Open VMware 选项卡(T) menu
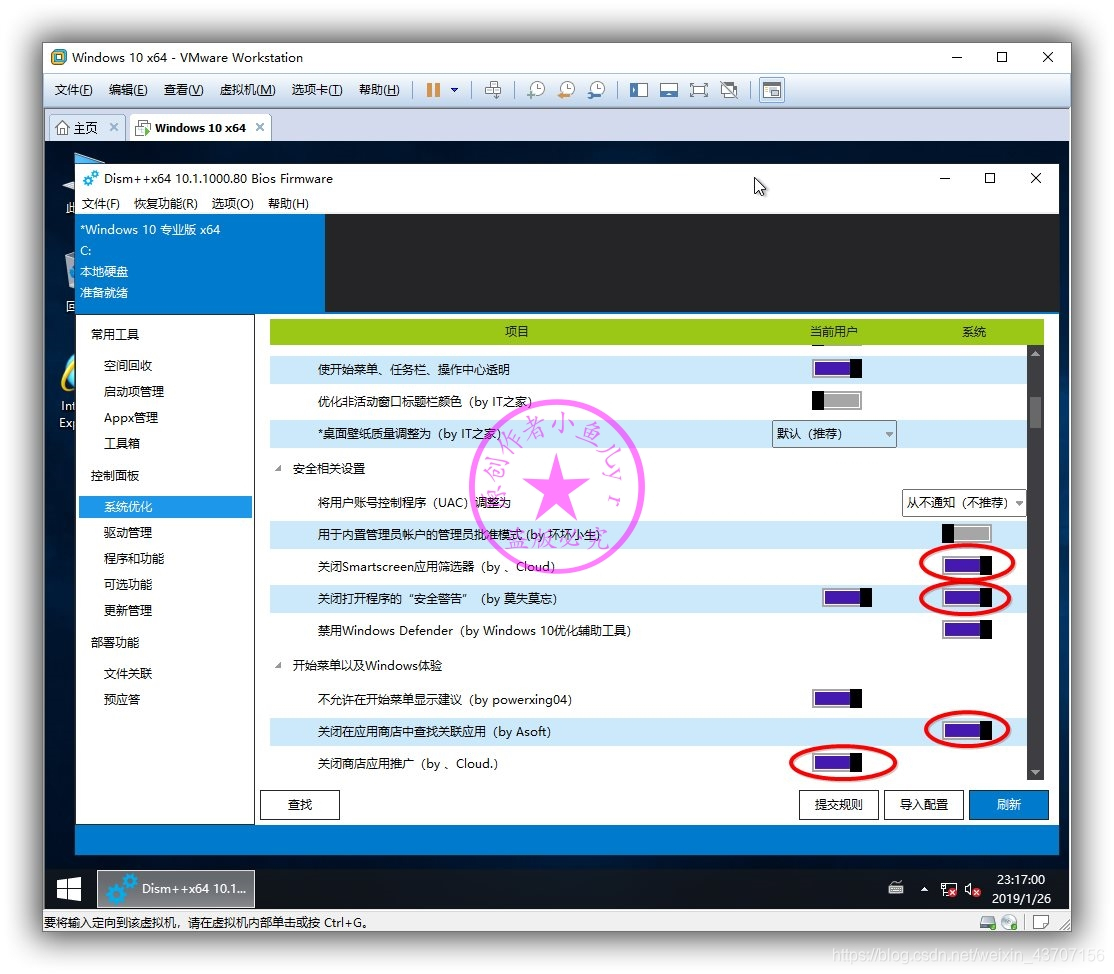Image resolution: width=1114 pixels, height=974 pixels. 317,90
